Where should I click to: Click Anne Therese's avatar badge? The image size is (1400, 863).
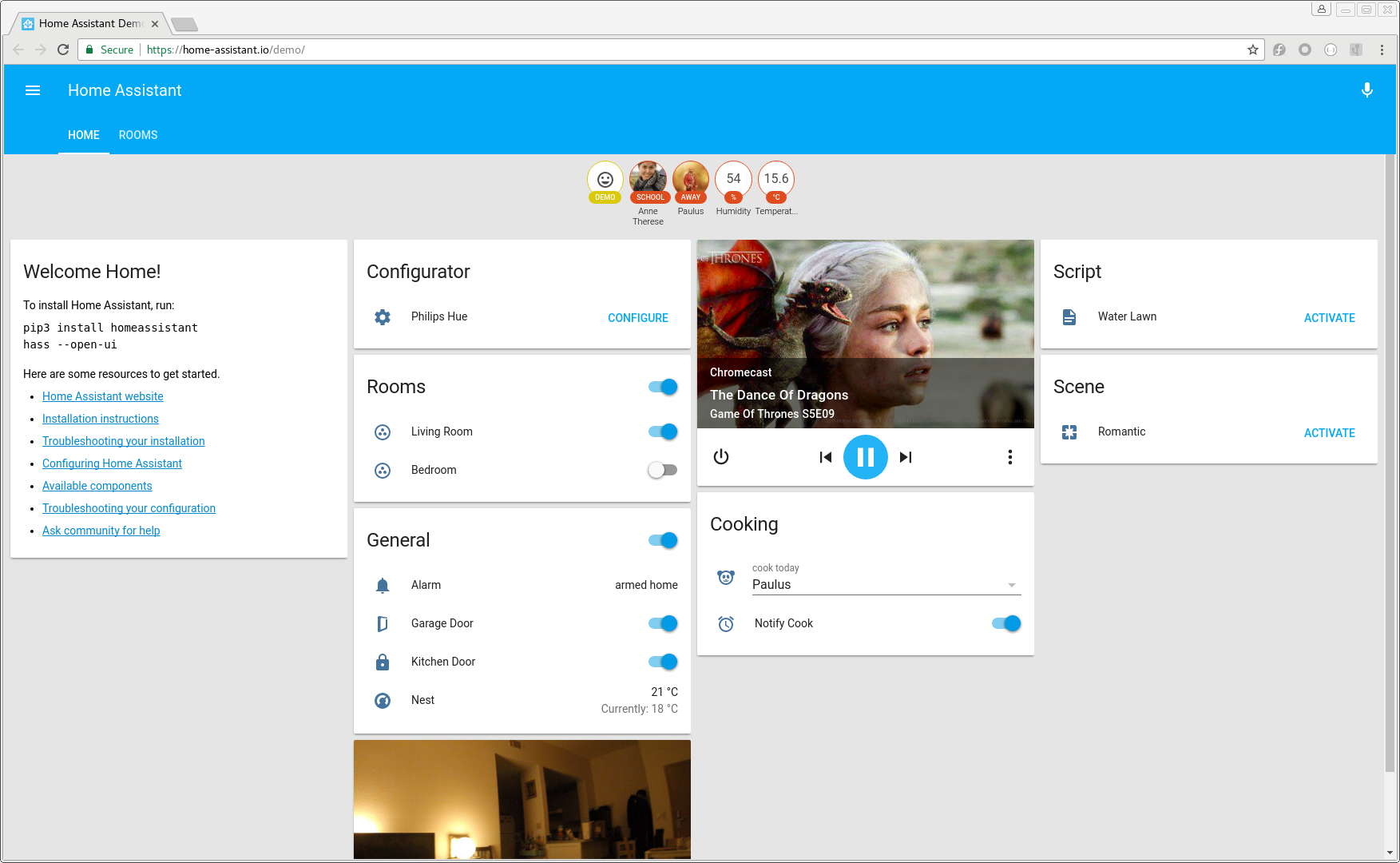pos(648,181)
